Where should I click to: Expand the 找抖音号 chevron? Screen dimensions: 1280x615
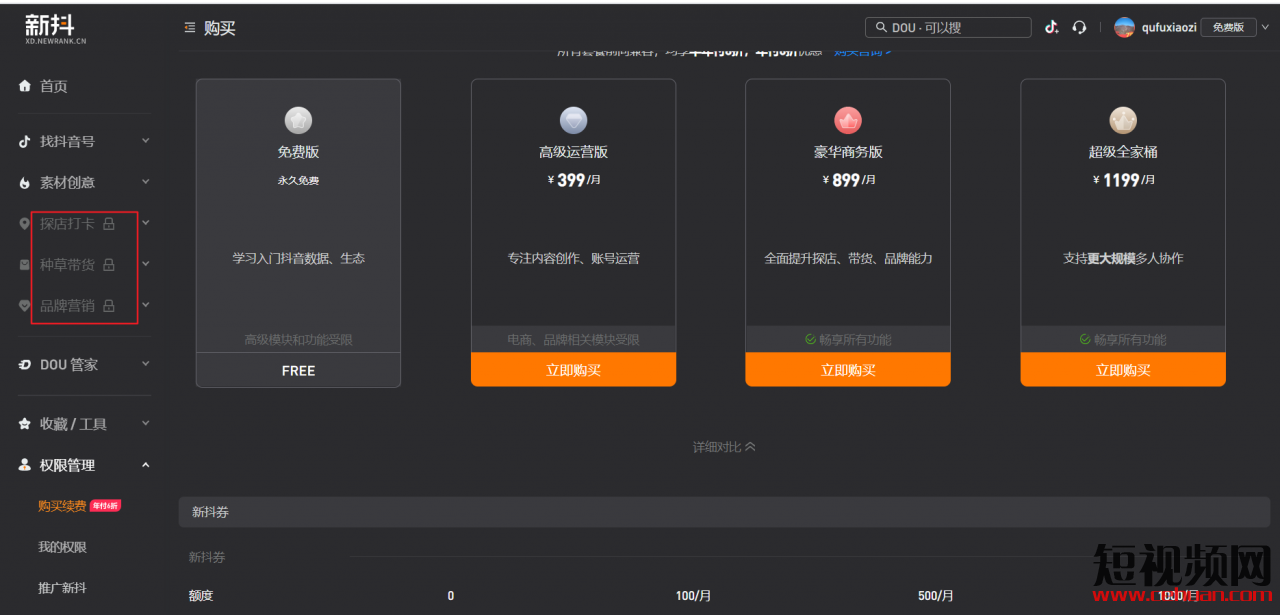(146, 141)
